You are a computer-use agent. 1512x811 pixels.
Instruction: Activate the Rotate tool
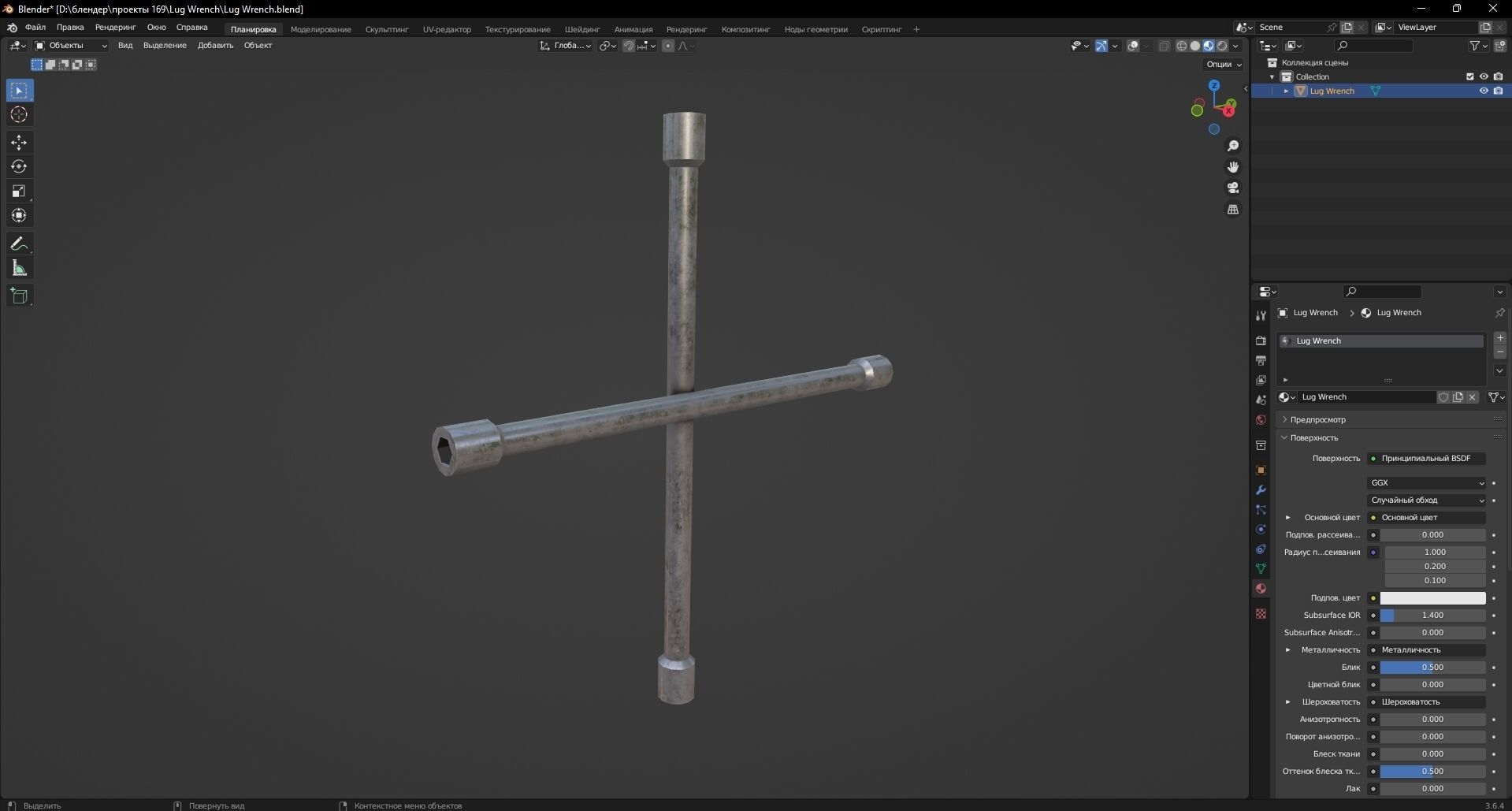point(19,166)
